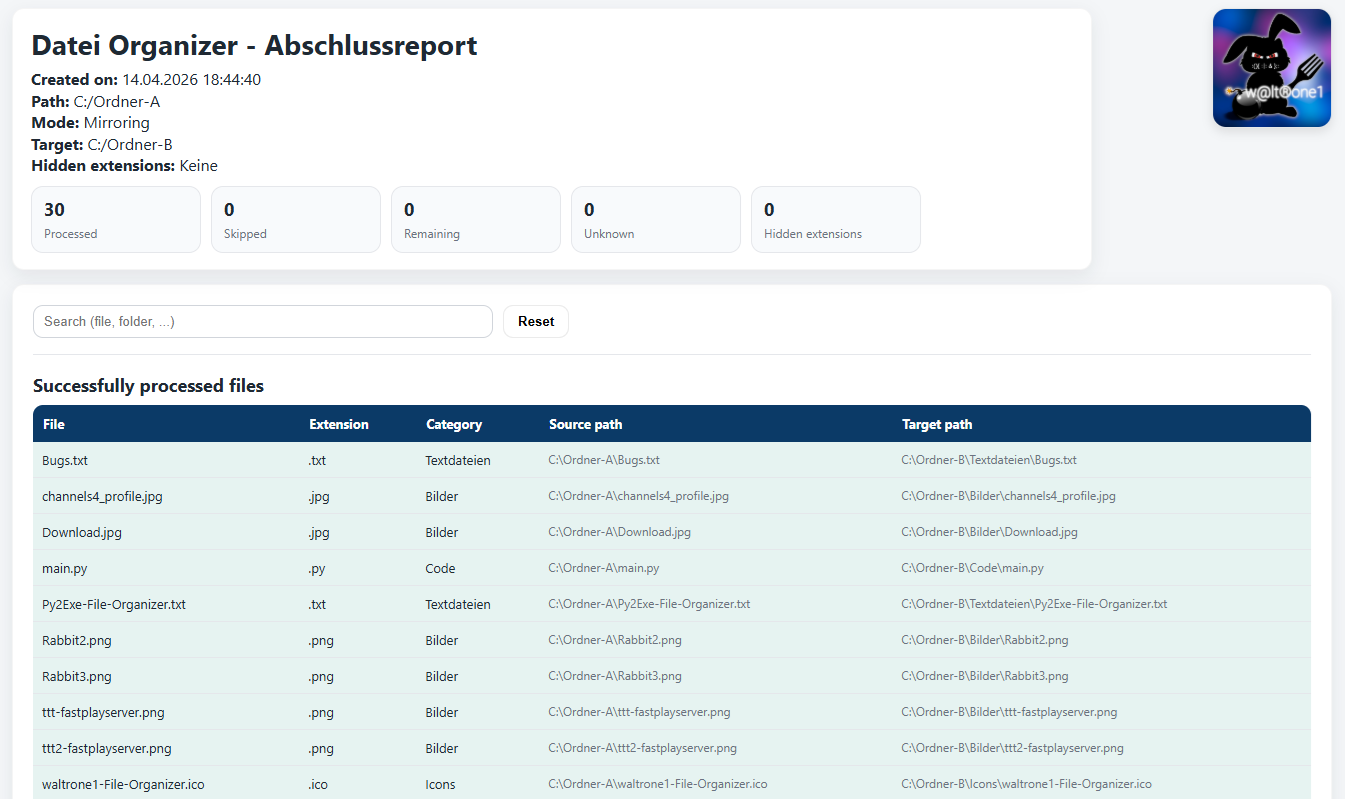Click the waltrone1 rabbit logo image

1271,68
